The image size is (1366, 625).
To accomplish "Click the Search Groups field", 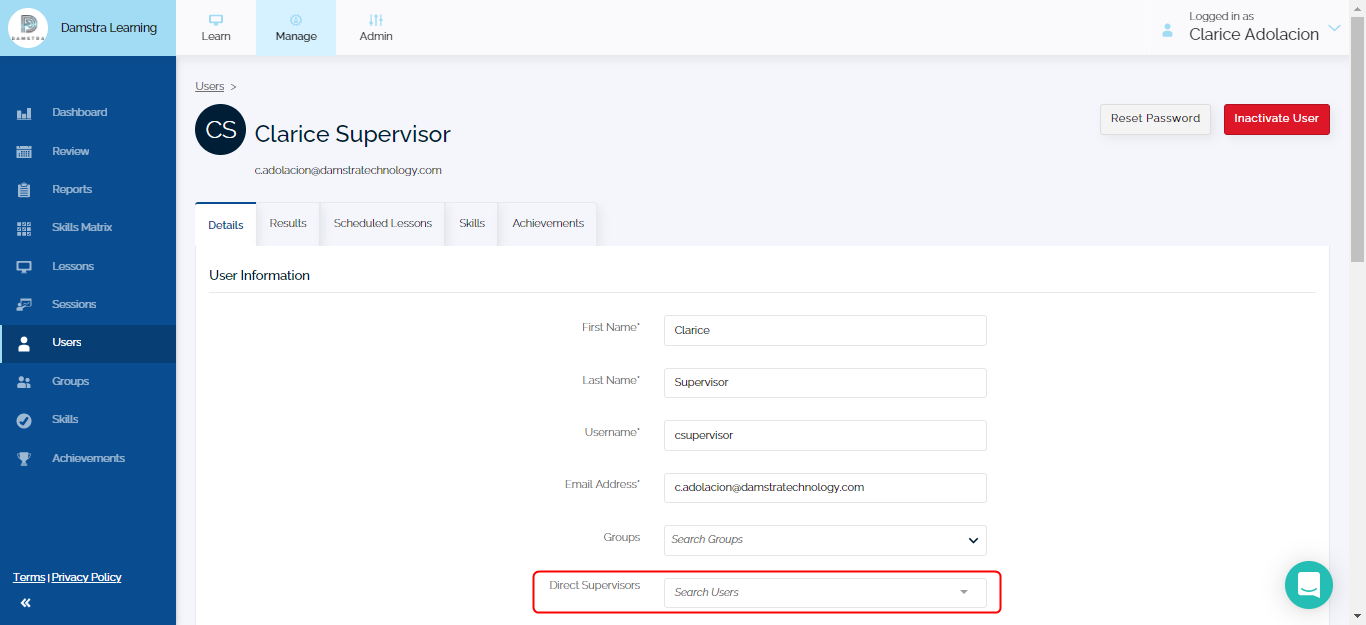I will [x=825, y=540].
